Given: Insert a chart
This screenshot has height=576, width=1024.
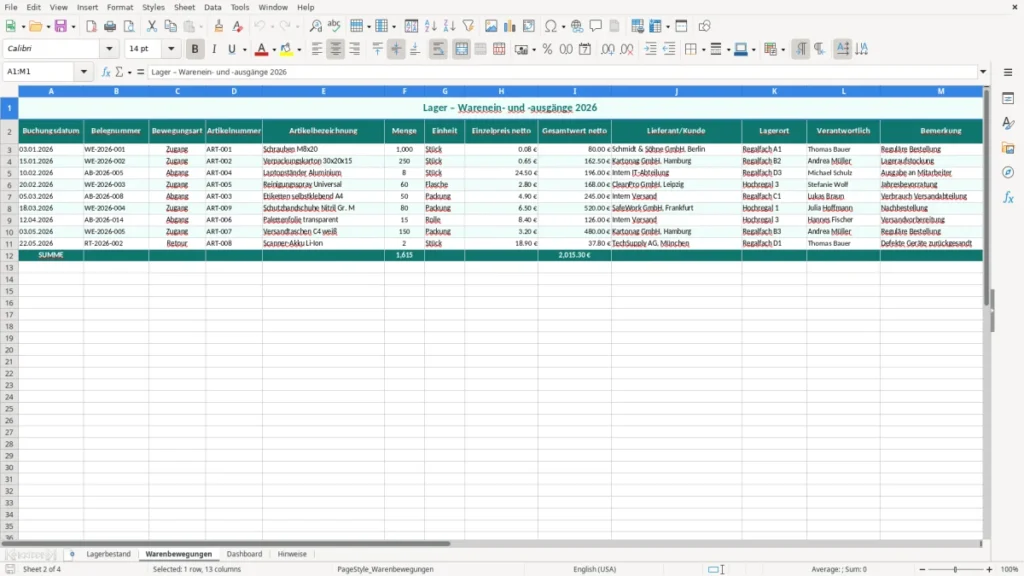Looking at the screenshot, I should point(509,26).
